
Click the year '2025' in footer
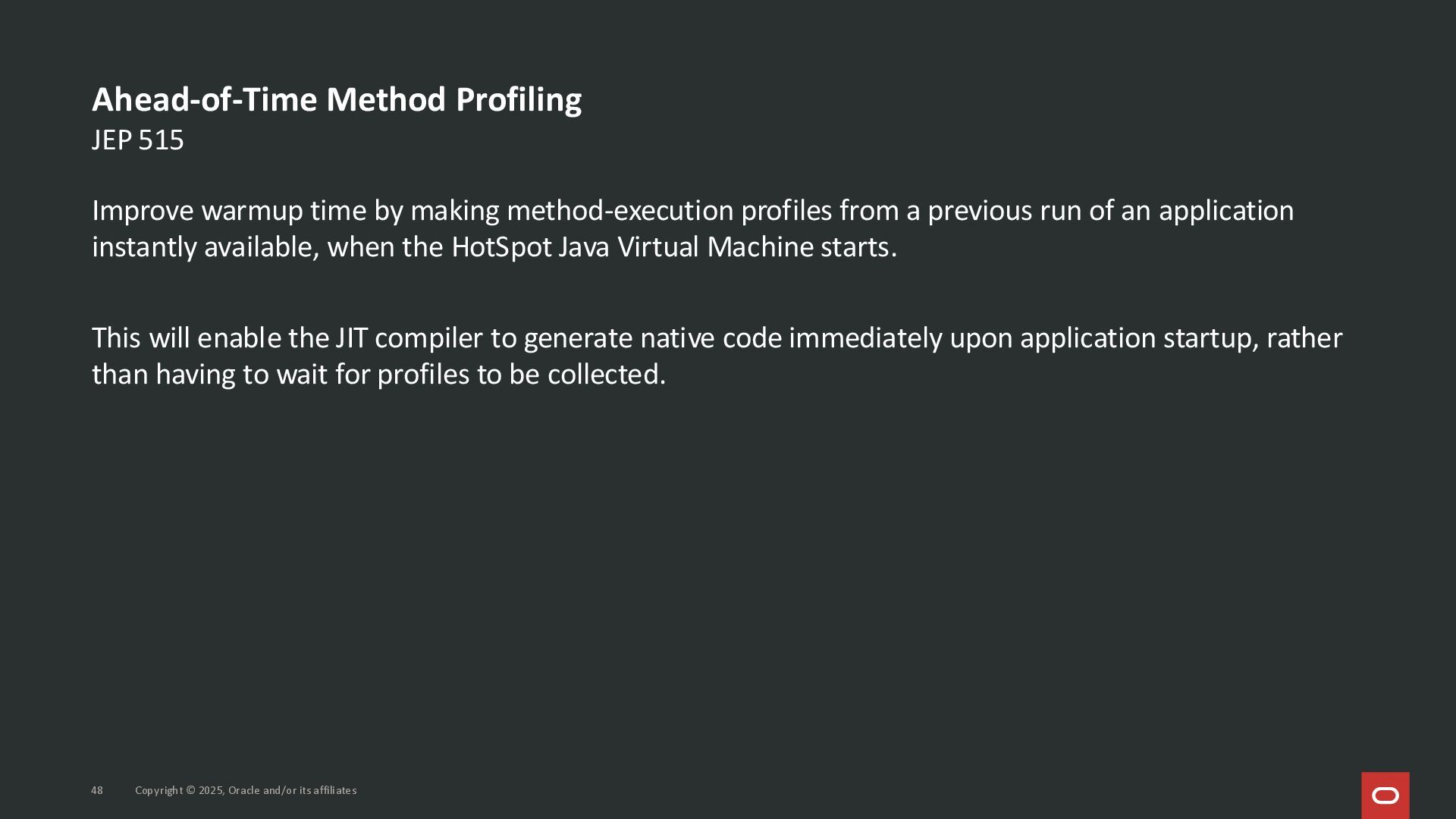(x=211, y=790)
